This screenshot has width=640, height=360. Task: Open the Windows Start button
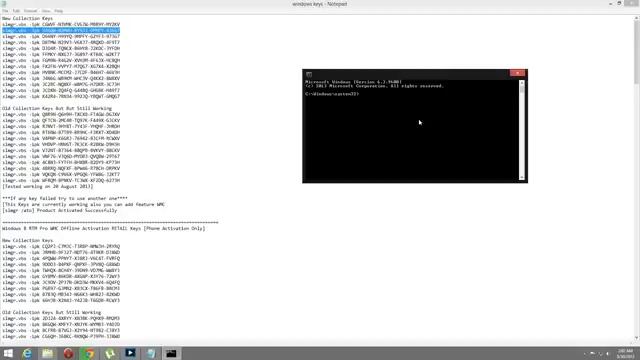click(x=8, y=353)
